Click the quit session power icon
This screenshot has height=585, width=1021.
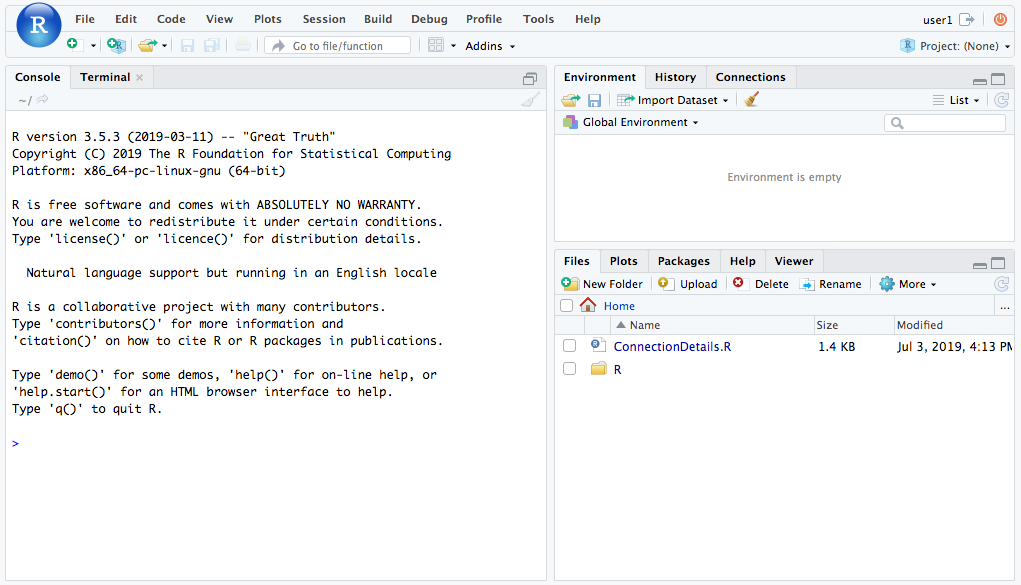1000,19
